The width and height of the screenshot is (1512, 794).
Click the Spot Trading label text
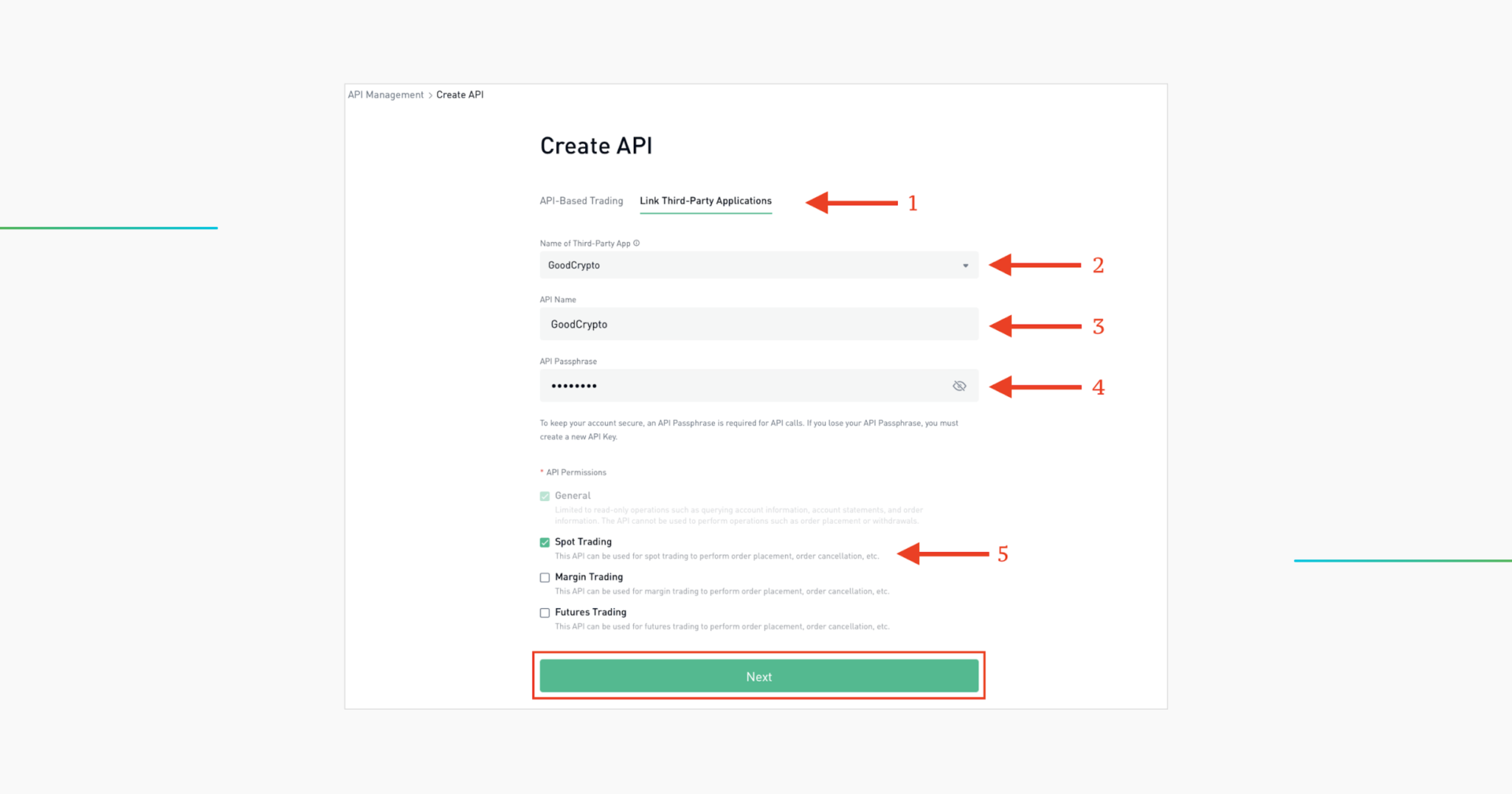point(583,542)
